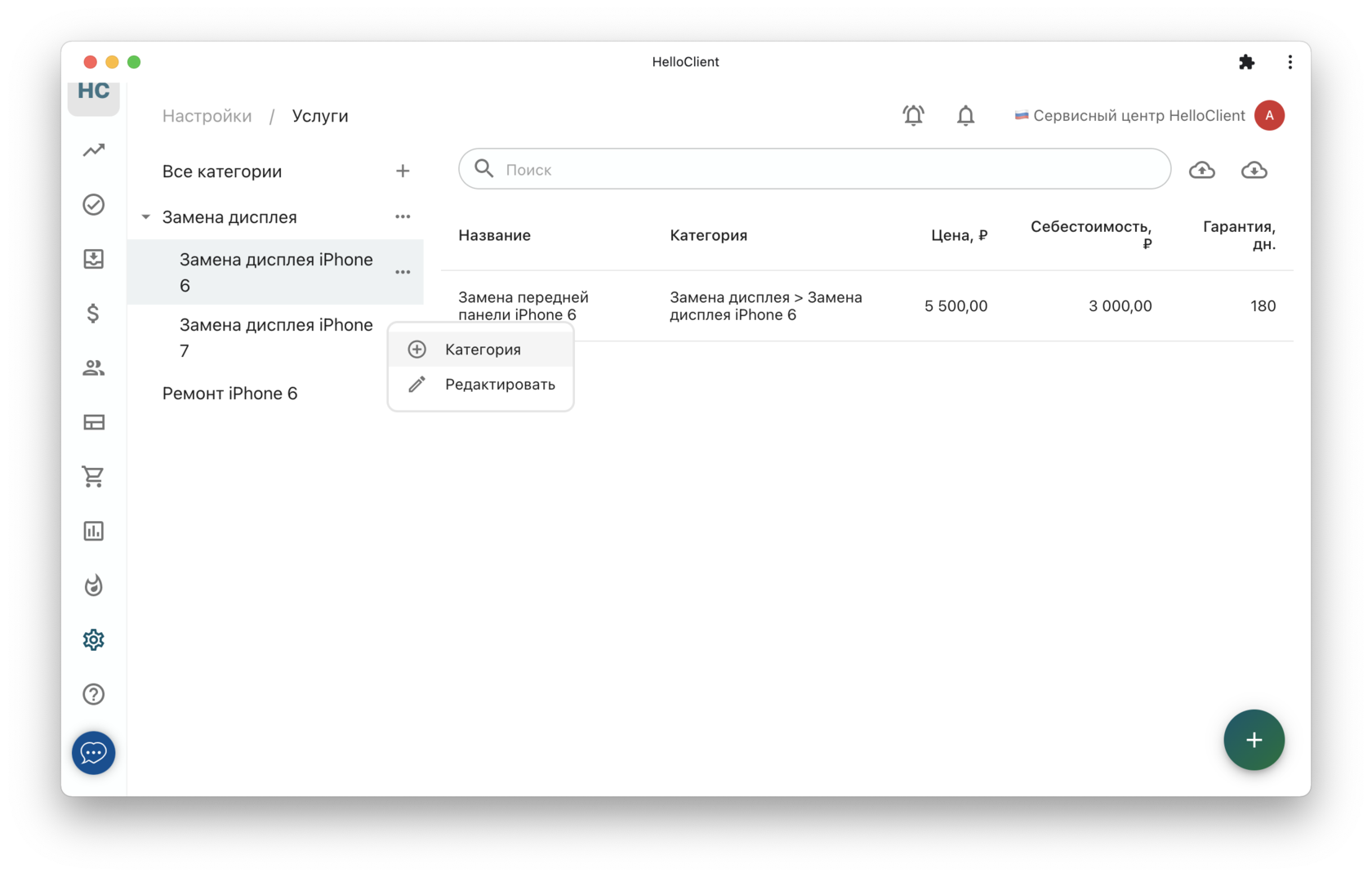Open options for Замена дисплея category
The image size is (1372, 877).
click(x=403, y=216)
